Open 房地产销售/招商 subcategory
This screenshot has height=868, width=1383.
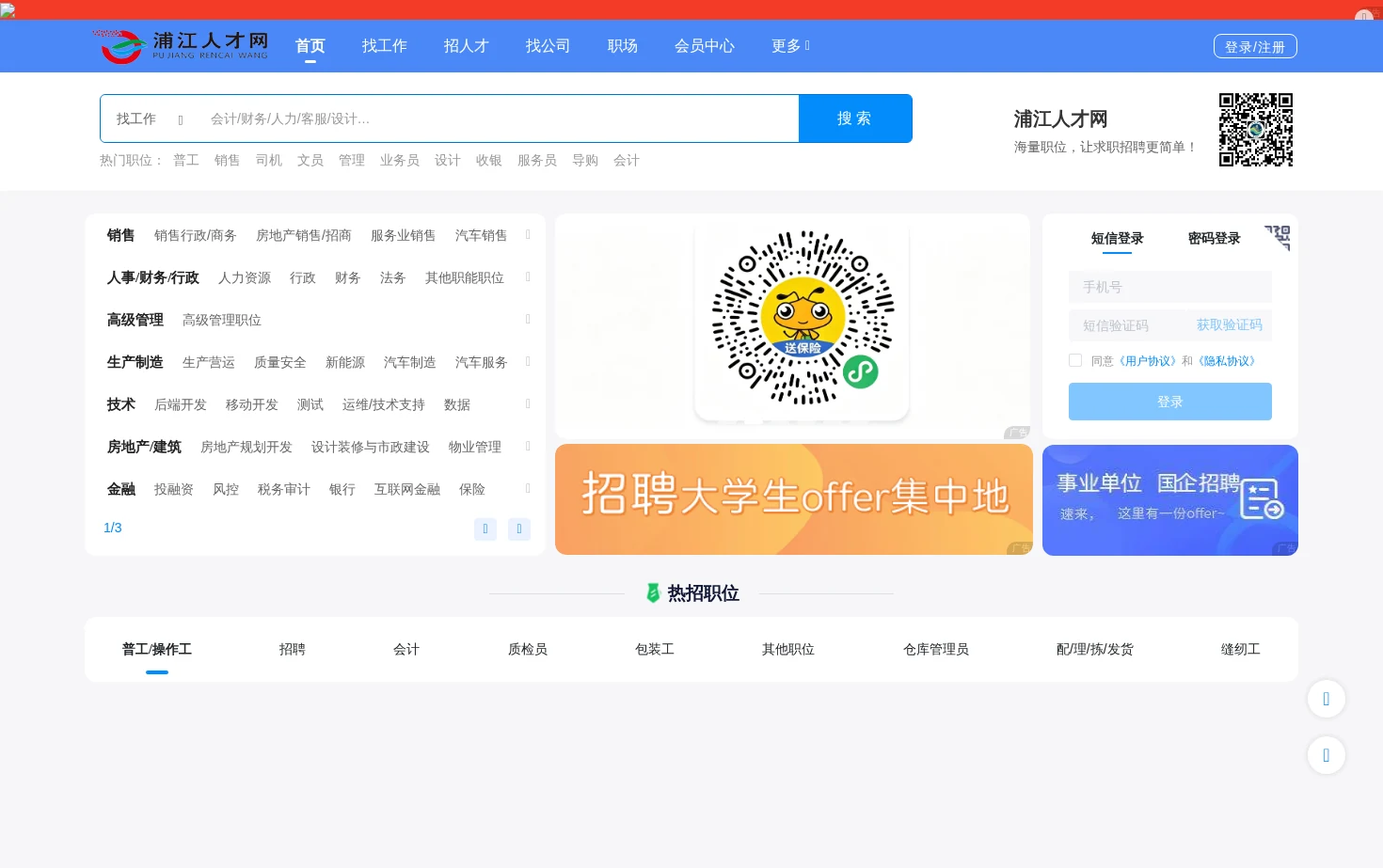click(304, 235)
